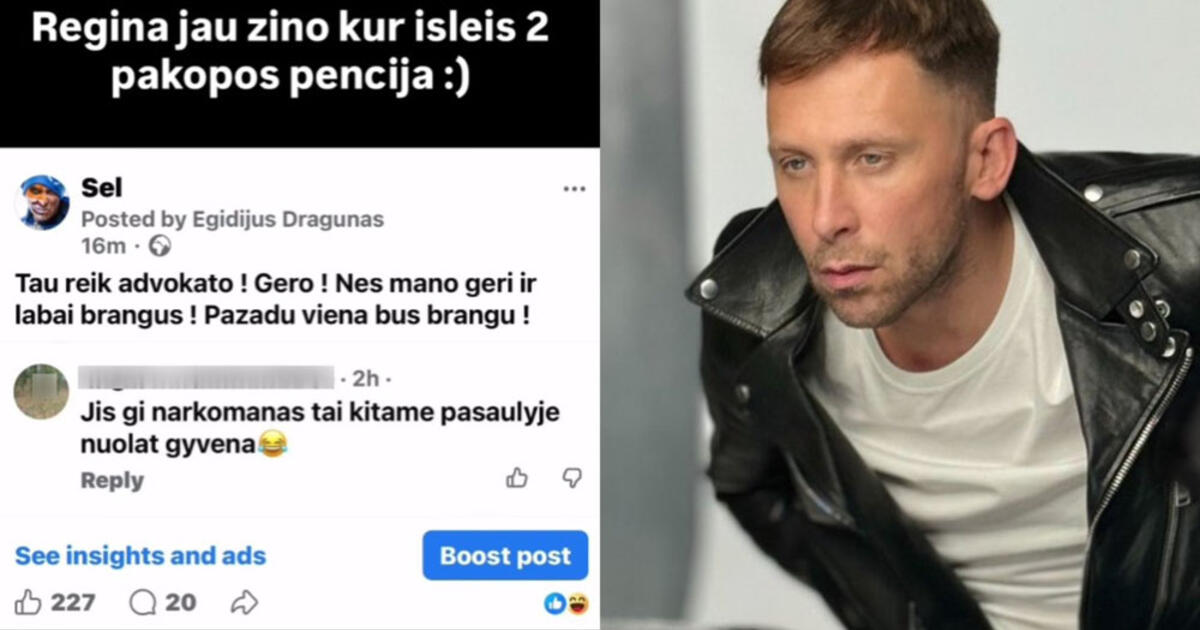Screen dimensions: 1200x630
Task: Open the three-dot post options menu
Action: (574, 189)
